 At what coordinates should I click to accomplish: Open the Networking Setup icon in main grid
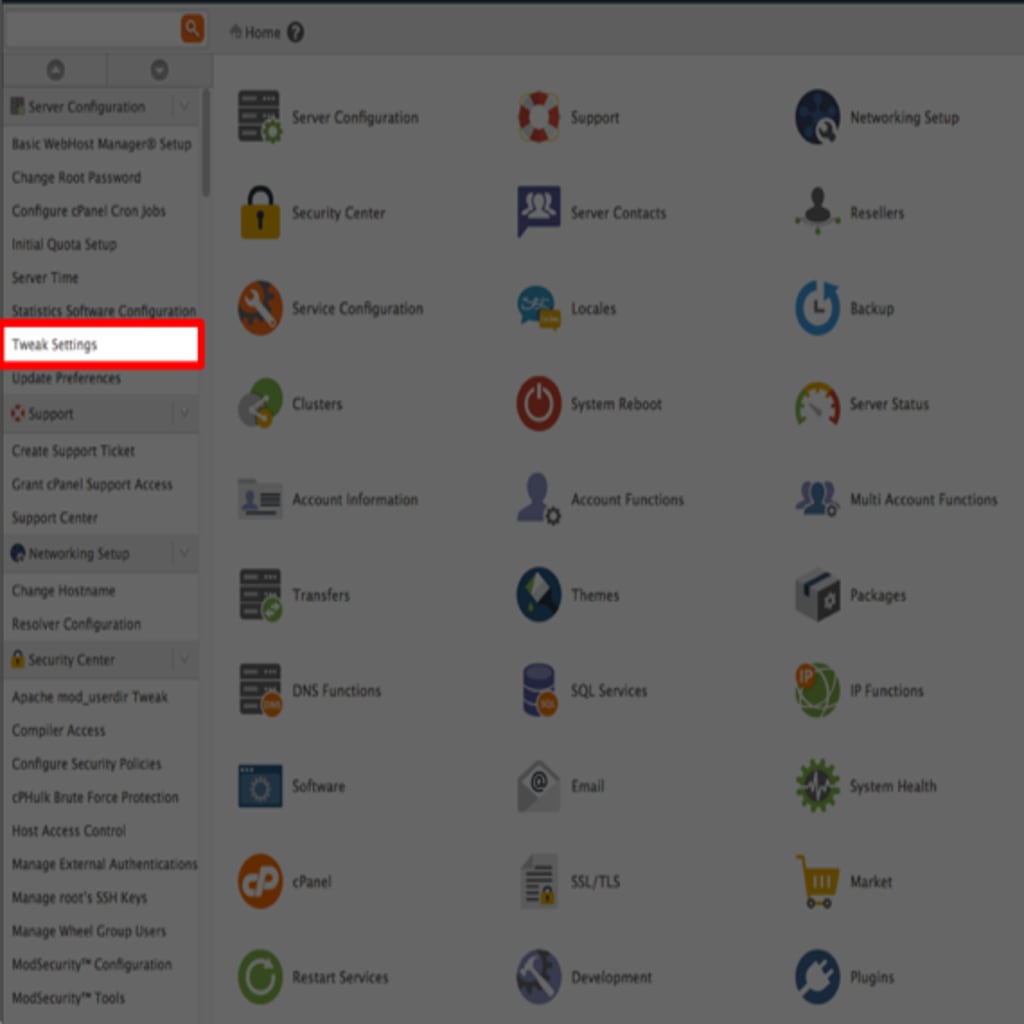[x=817, y=117]
